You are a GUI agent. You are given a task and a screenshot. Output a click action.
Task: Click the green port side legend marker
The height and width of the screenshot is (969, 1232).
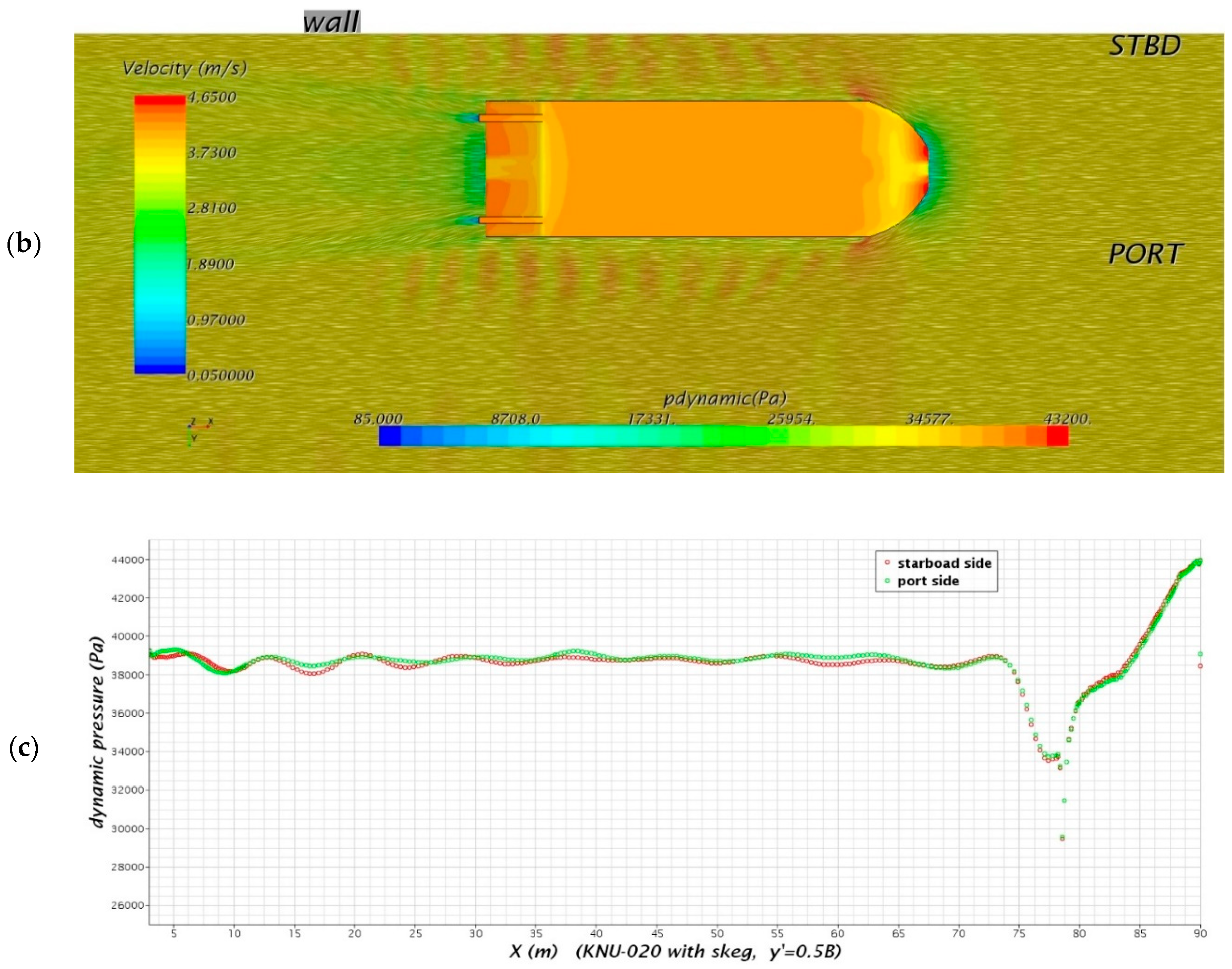pyautogui.click(x=887, y=580)
